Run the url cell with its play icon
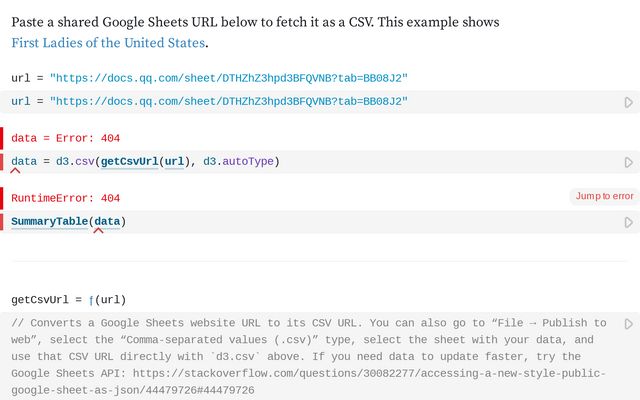Image resolution: width=640 pixels, height=400 pixels. (629, 102)
